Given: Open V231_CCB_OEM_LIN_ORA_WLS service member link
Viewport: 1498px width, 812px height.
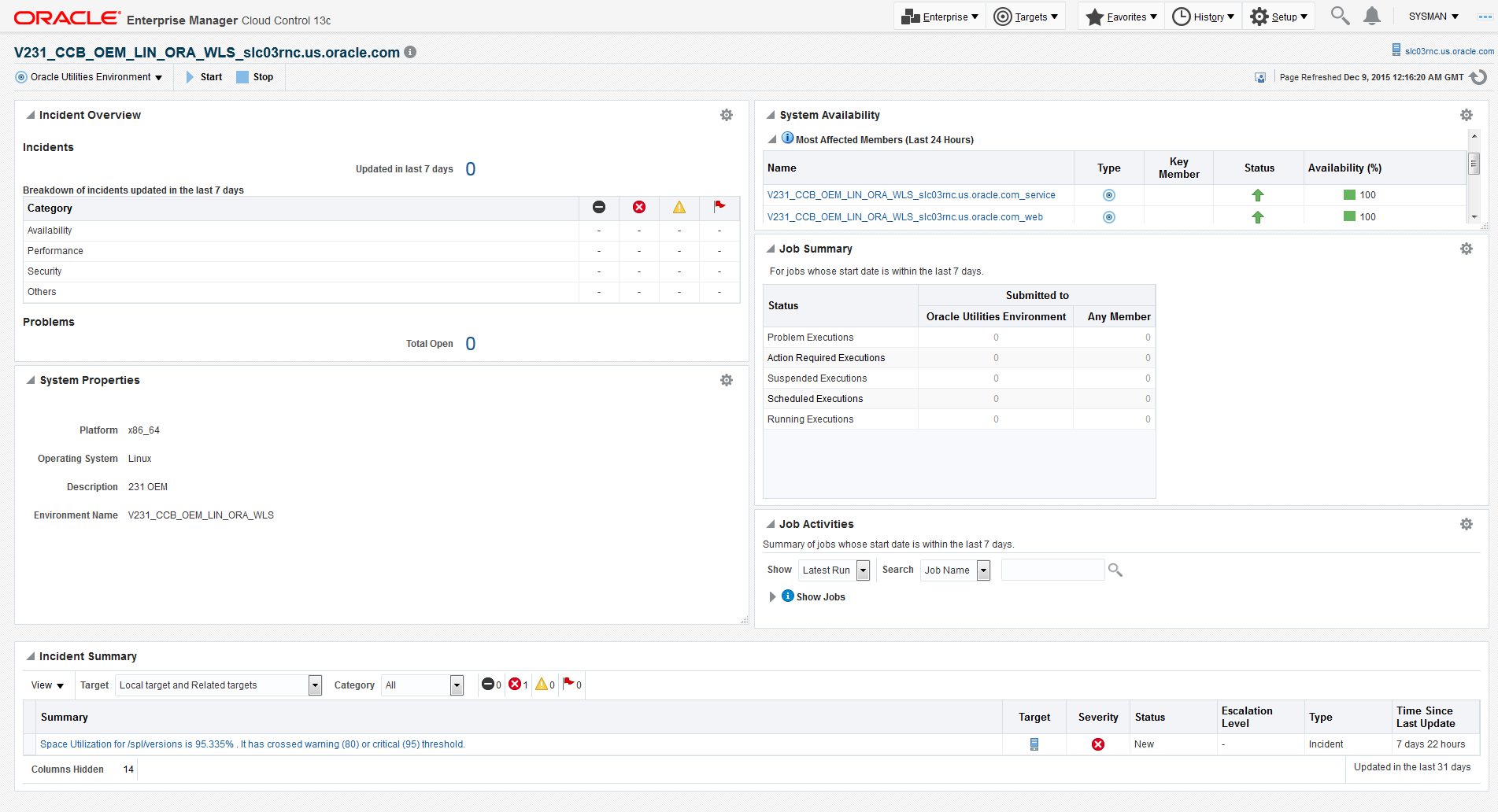Looking at the screenshot, I should point(912,195).
